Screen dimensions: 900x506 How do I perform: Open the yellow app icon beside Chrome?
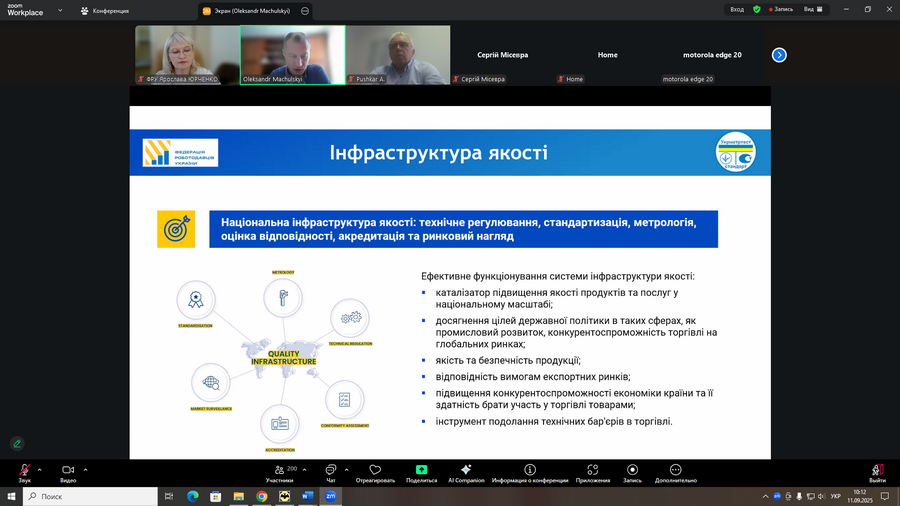pyautogui.click(x=285, y=496)
